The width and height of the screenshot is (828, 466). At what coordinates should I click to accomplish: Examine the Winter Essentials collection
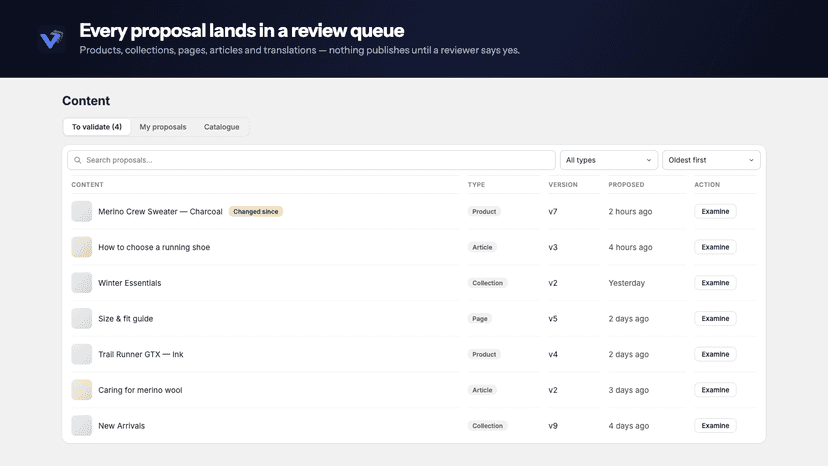tap(715, 283)
